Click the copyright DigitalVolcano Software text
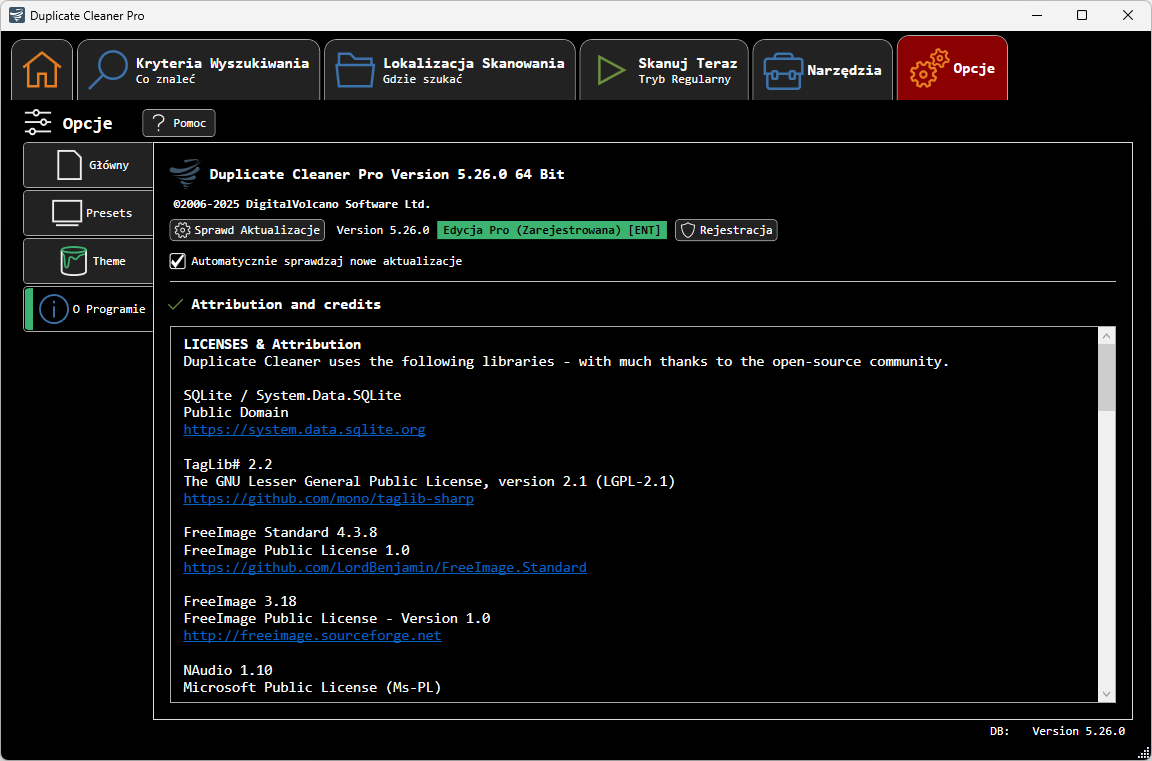This screenshot has height=761, width=1152. [301, 204]
